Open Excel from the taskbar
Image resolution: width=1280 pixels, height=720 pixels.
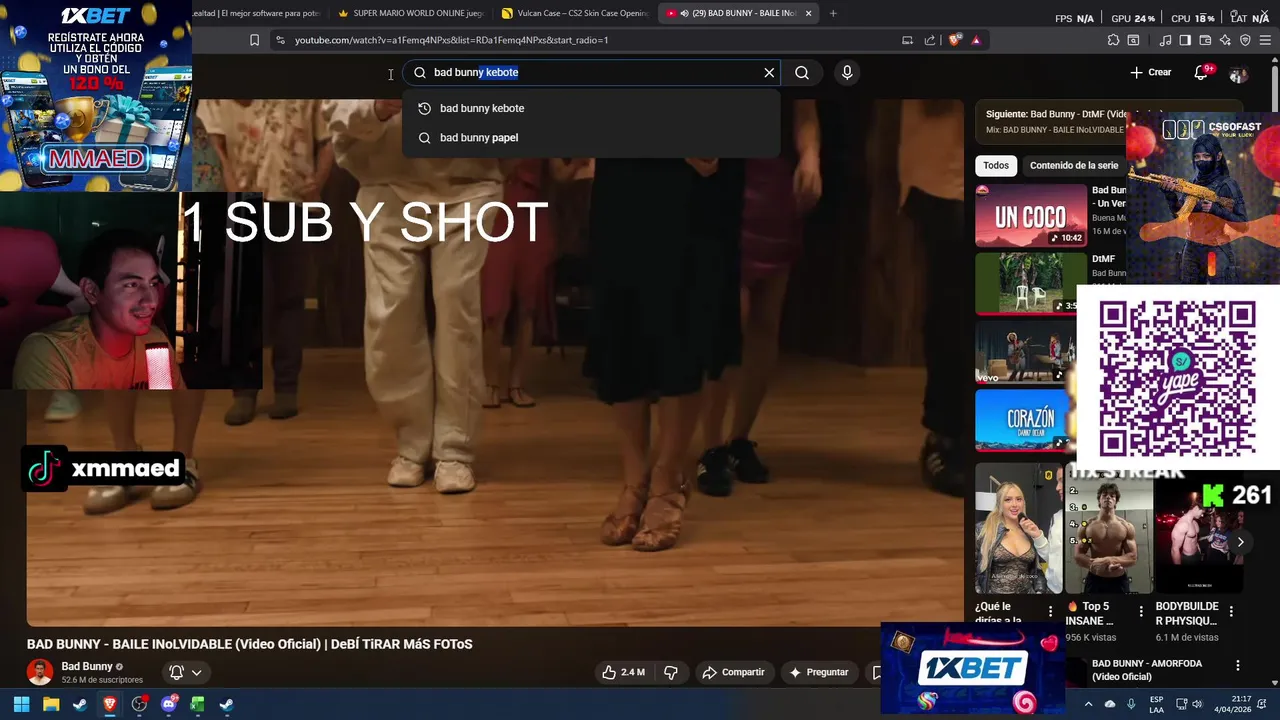197,704
